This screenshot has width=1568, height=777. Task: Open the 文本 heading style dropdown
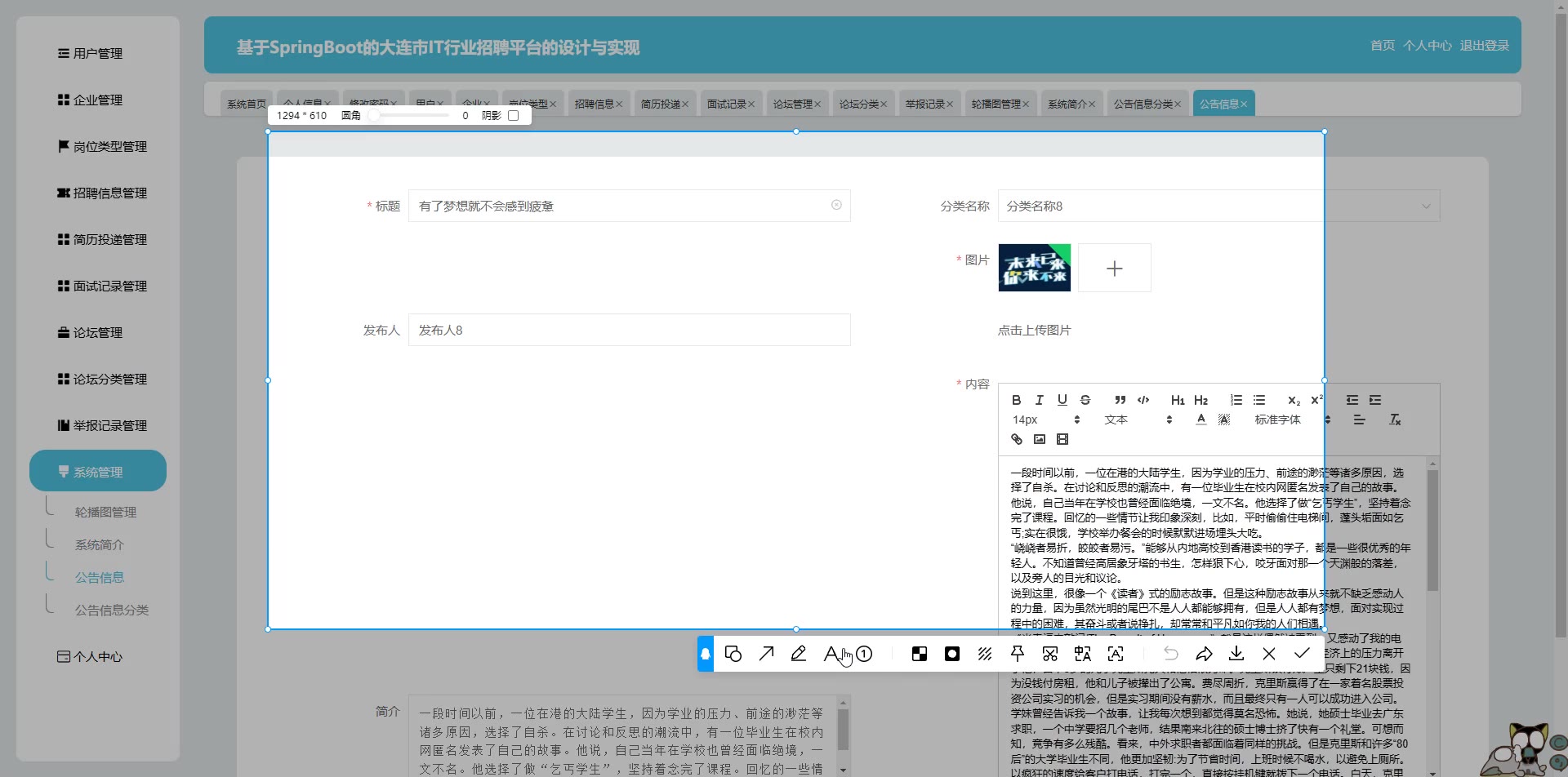pos(1138,420)
